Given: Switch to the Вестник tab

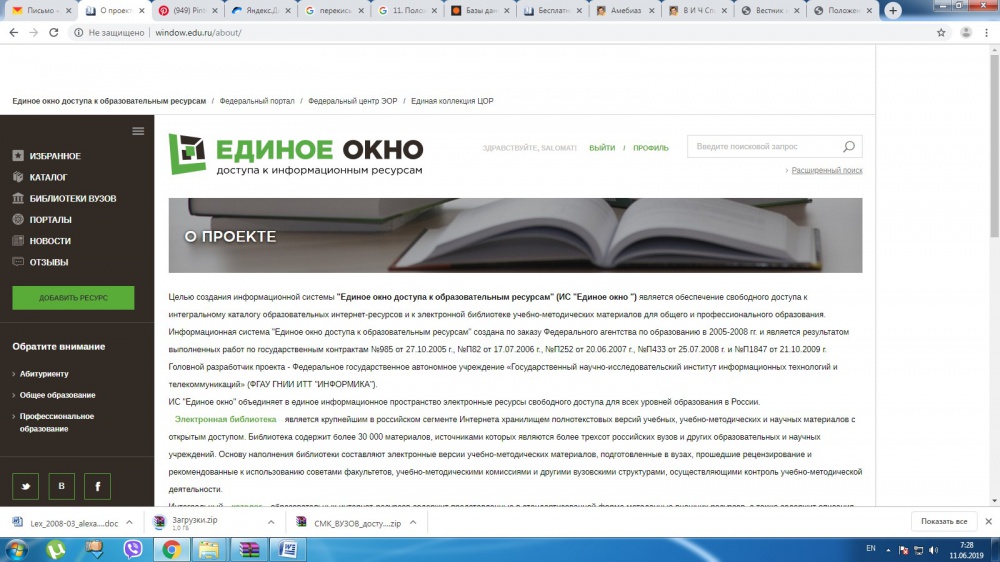Looking at the screenshot, I should tap(770, 10).
